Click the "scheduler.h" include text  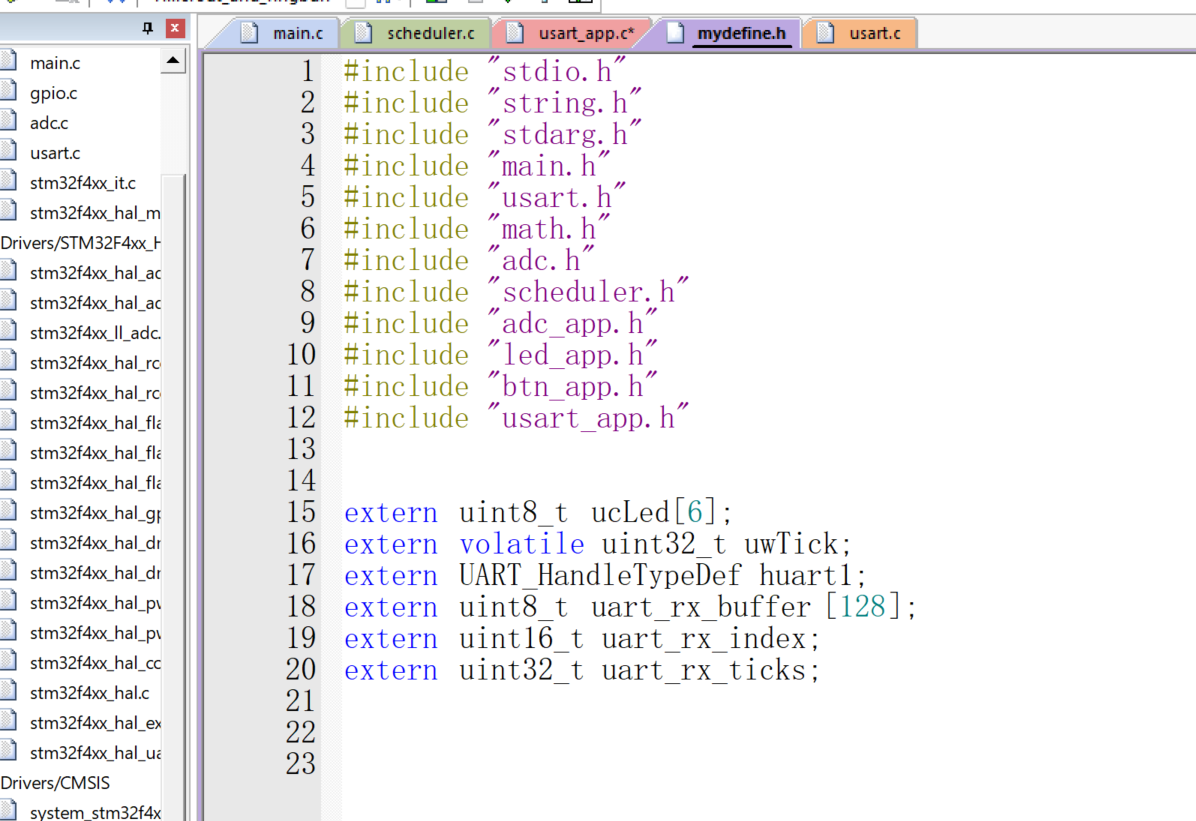point(588,291)
